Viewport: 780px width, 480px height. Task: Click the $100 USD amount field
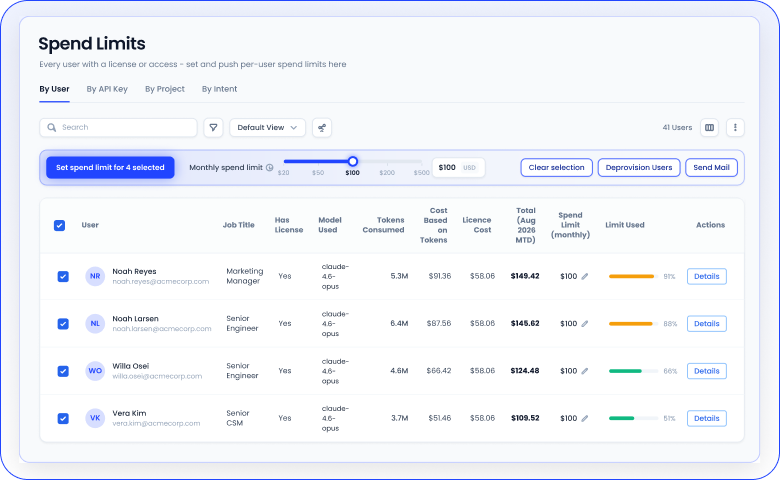tap(458, 168)
